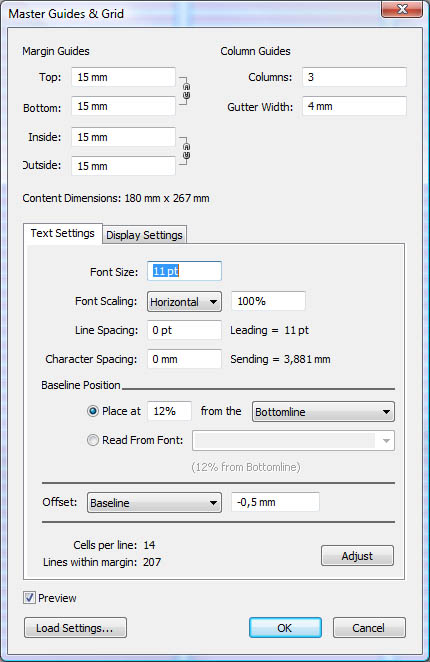Viewport: 430px width, 662px height.
Task: Expand the Bottomline baseline position dropdown
Action: pos(323,412)
